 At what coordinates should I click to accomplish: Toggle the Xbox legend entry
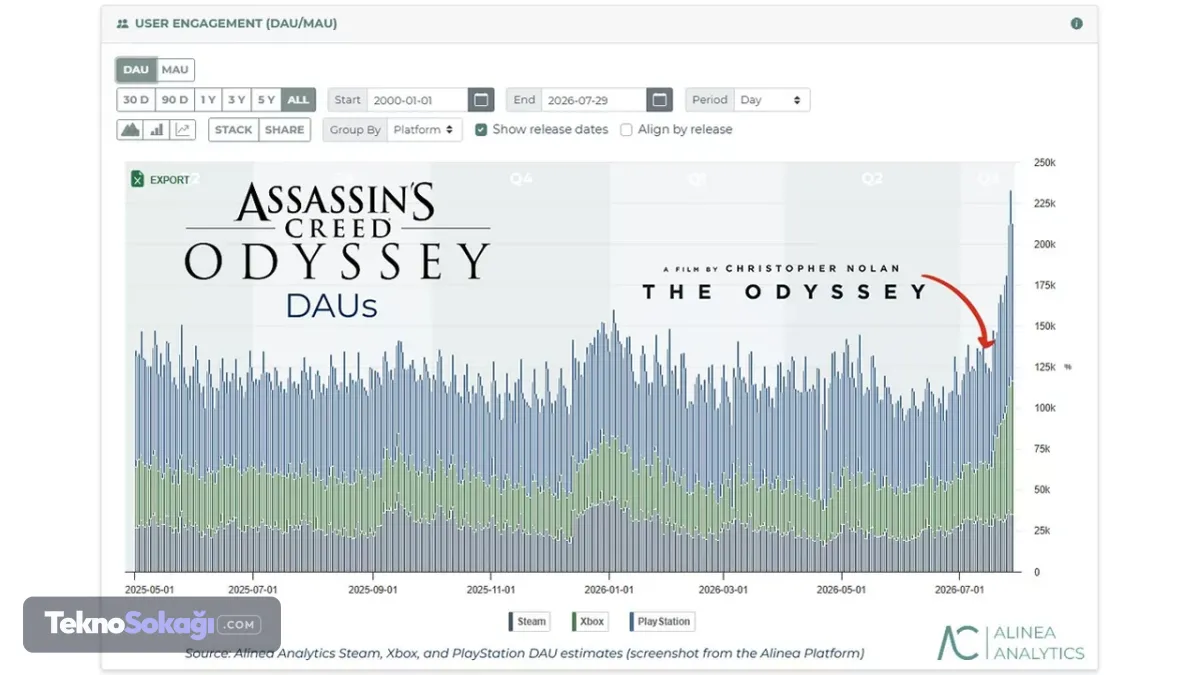point(589,621)
